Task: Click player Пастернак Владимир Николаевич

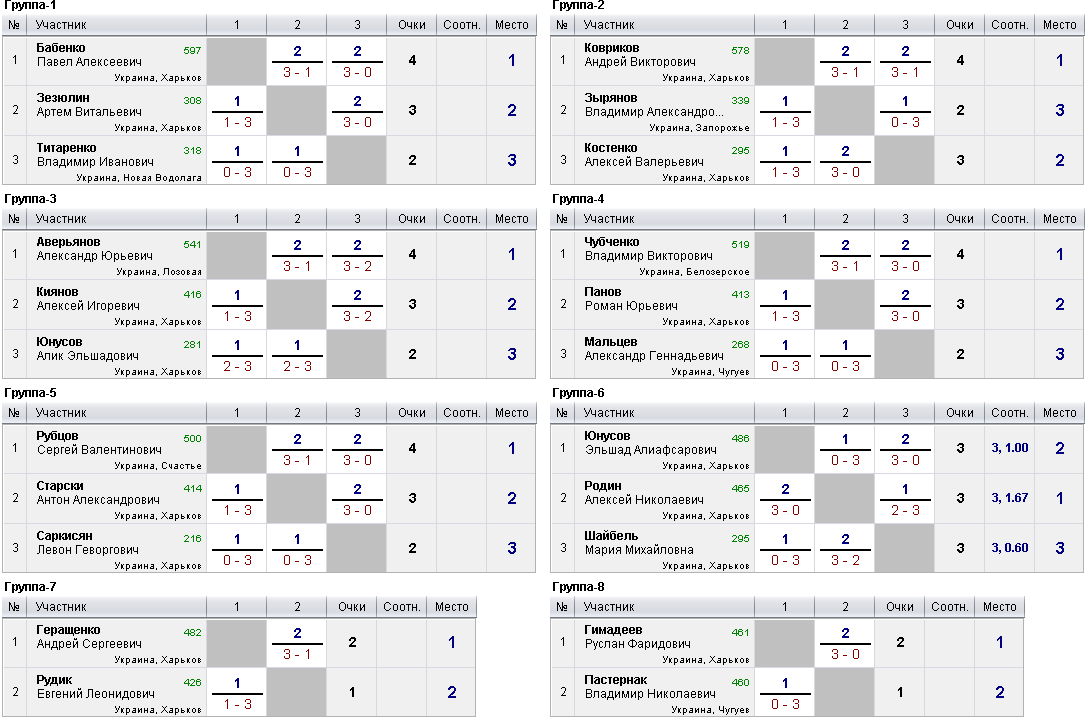Action: 649,687
